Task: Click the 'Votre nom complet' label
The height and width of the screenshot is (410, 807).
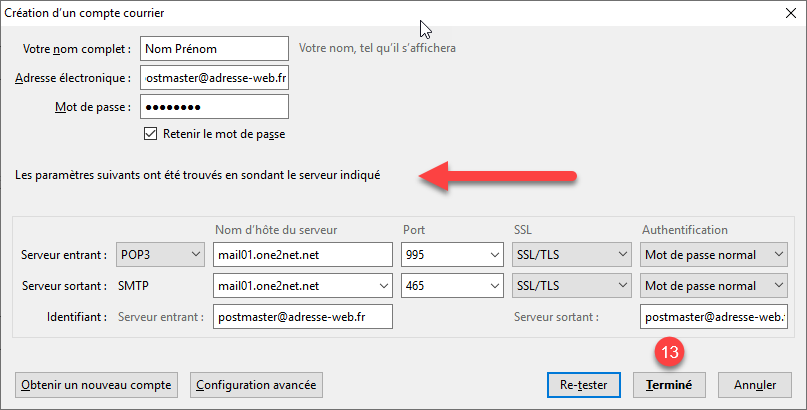Action: [77, 49]
